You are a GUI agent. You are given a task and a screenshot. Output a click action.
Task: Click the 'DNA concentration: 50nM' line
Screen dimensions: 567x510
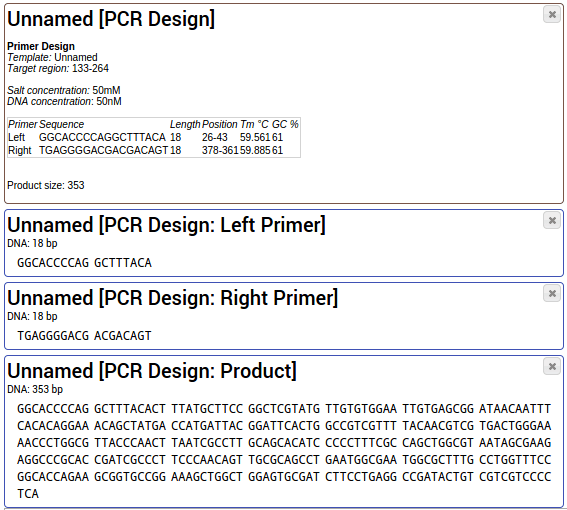64,101
